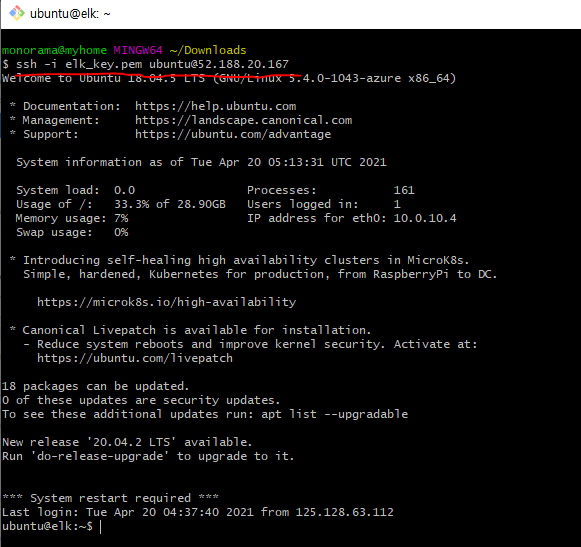Click '18 packages can be updated.' line
Viewport: 581px width, 547px height.
pyautogui.click(x=95, y=386)
